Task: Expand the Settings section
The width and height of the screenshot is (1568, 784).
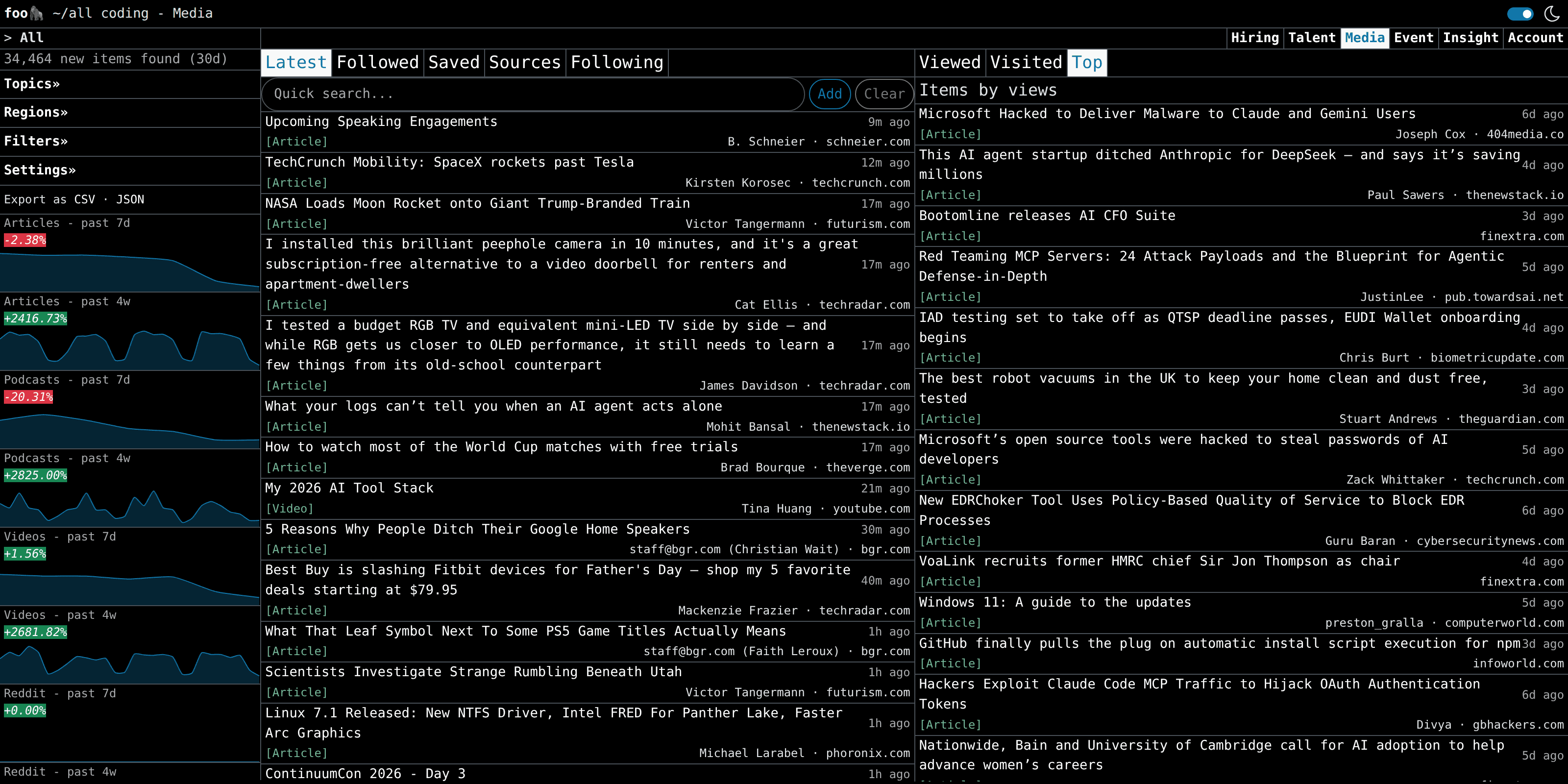Action: pos(40,170)
